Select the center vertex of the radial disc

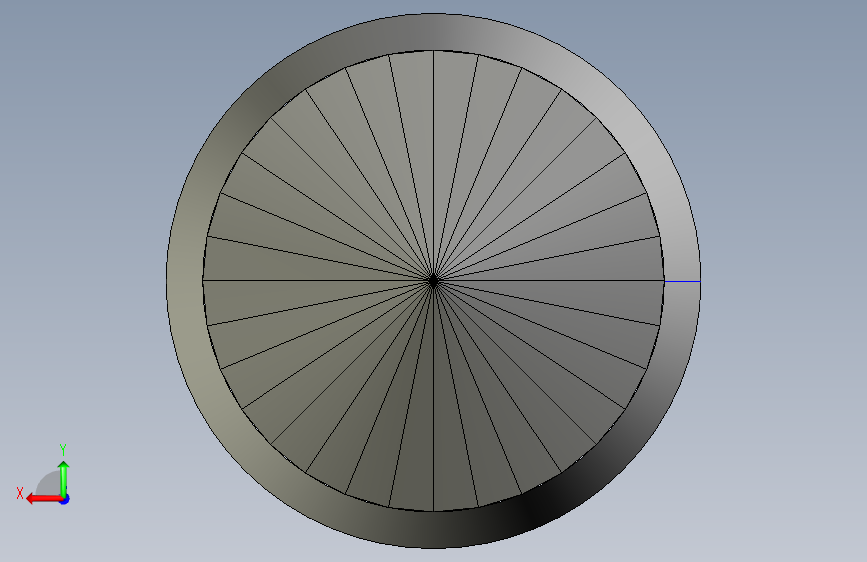point(434,281)
